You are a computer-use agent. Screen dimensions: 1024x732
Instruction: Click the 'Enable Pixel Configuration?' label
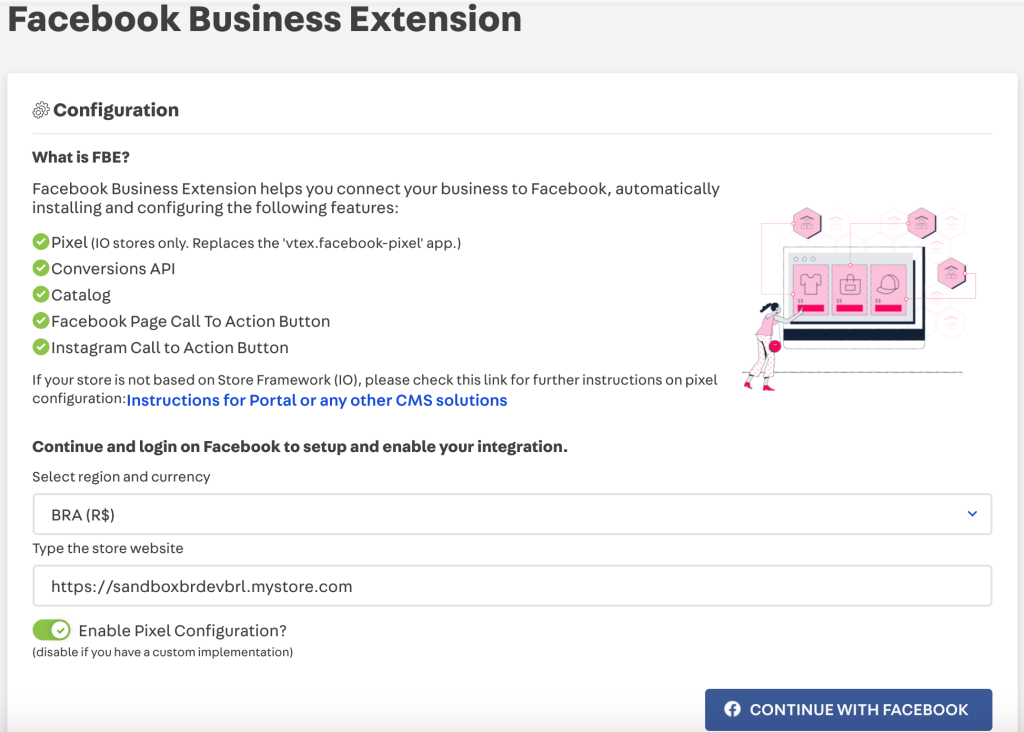click(183, 631)
